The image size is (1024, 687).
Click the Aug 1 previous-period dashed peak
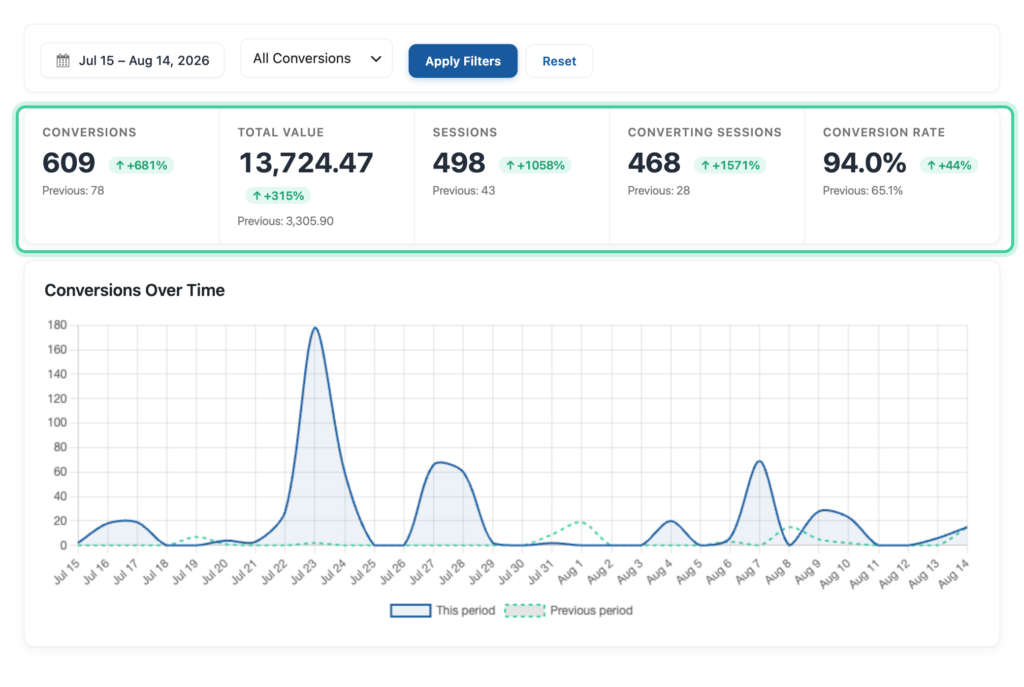[x=581, y=521]
